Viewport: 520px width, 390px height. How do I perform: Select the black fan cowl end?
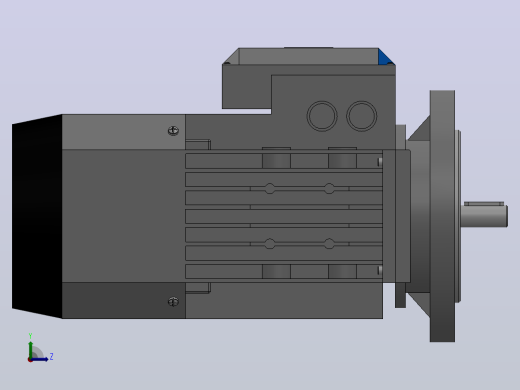pos(37,216)
